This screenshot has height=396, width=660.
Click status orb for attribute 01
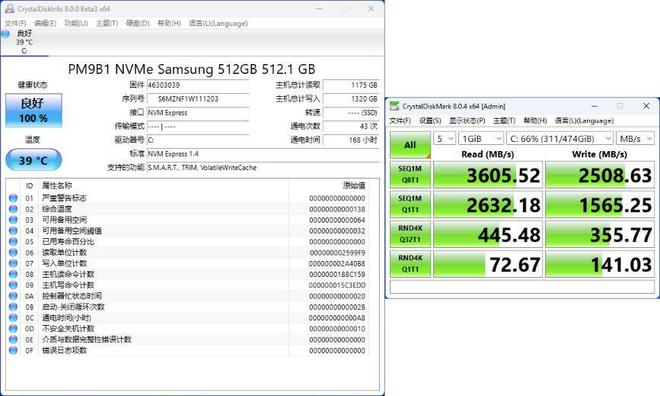tap(13, 198)
